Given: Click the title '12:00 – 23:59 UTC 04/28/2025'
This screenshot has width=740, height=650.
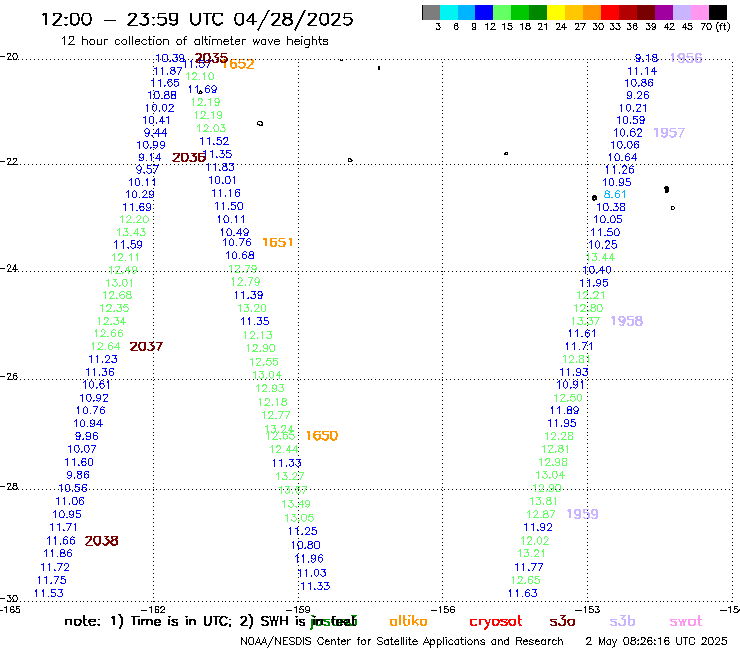Looking at the screenshot, I should pos(197,19).
